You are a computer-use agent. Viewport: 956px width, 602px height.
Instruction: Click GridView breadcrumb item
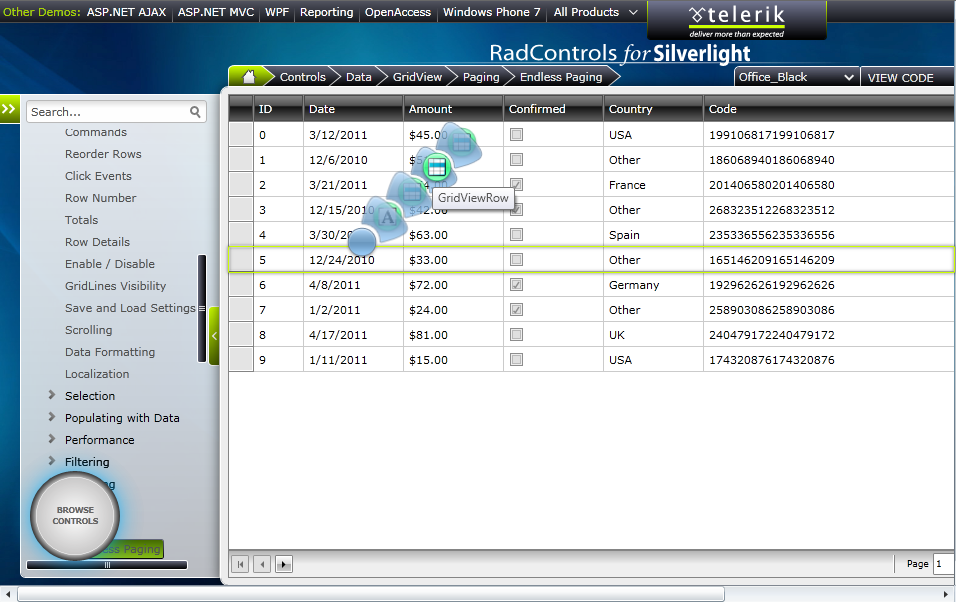pyautogui.click(x=417, y=77)
